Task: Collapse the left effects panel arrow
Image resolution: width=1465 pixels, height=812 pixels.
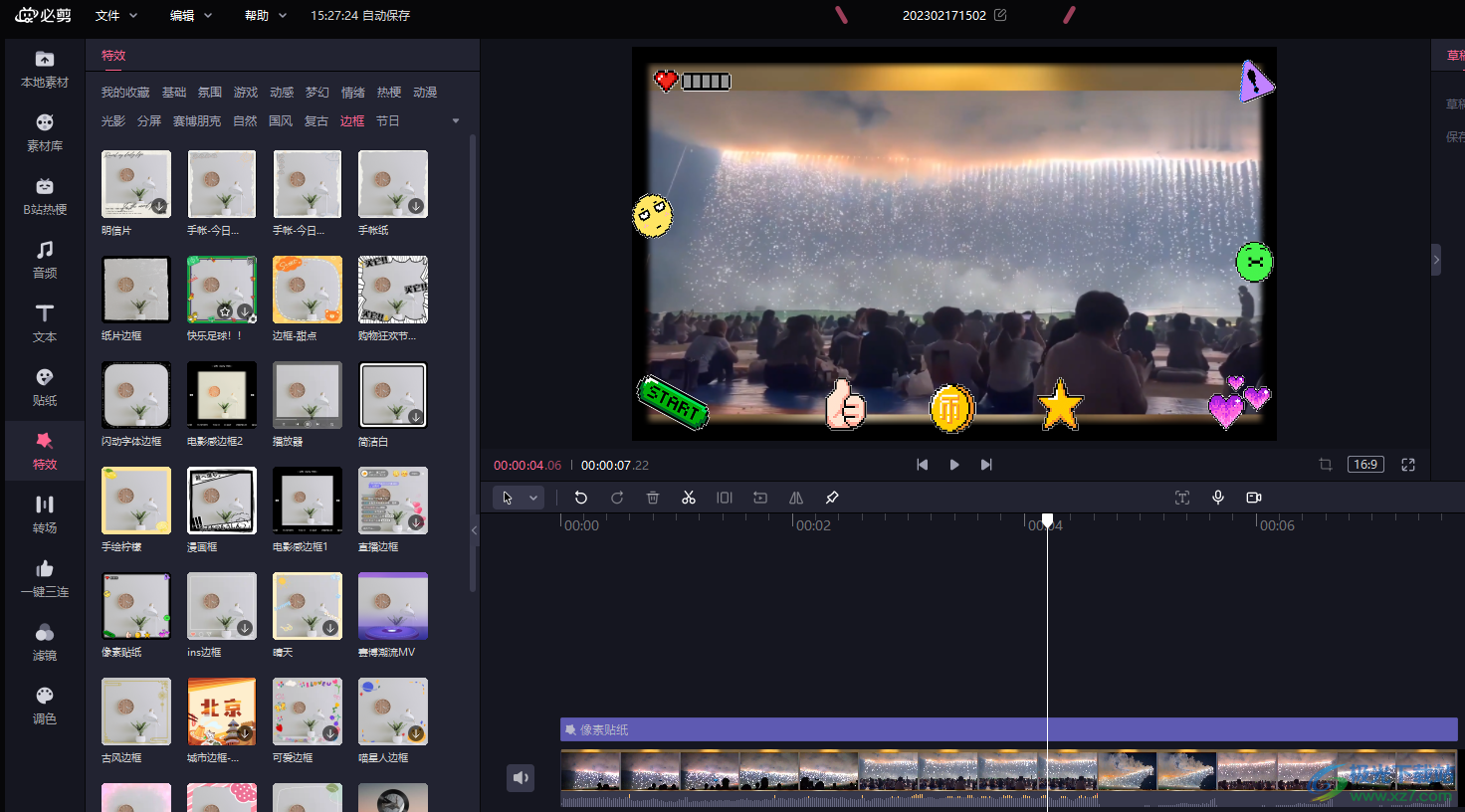Action: pos(474,530)
